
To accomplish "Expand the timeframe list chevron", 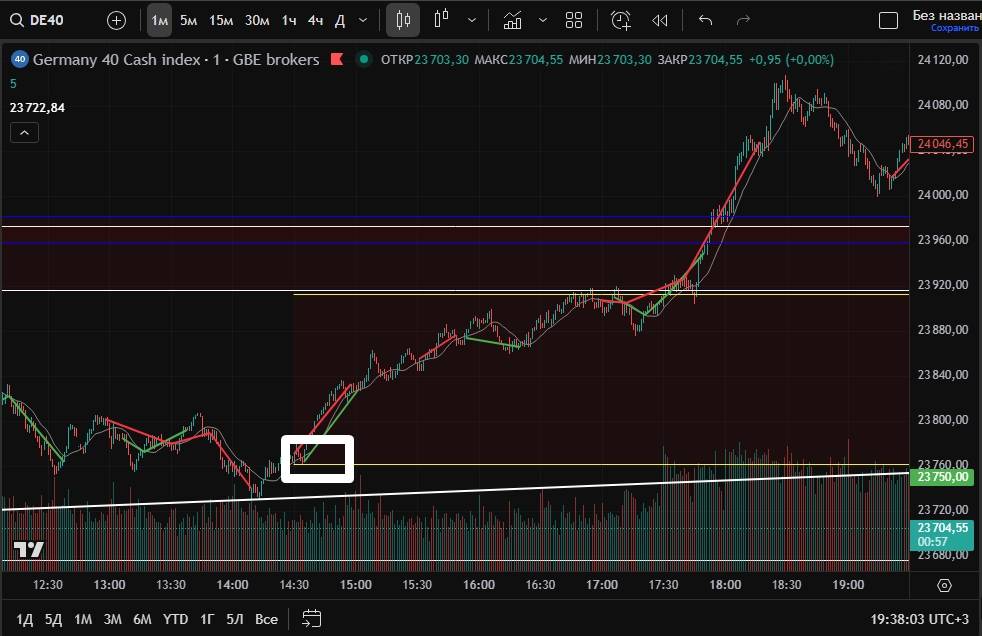I will click(362, 20).
